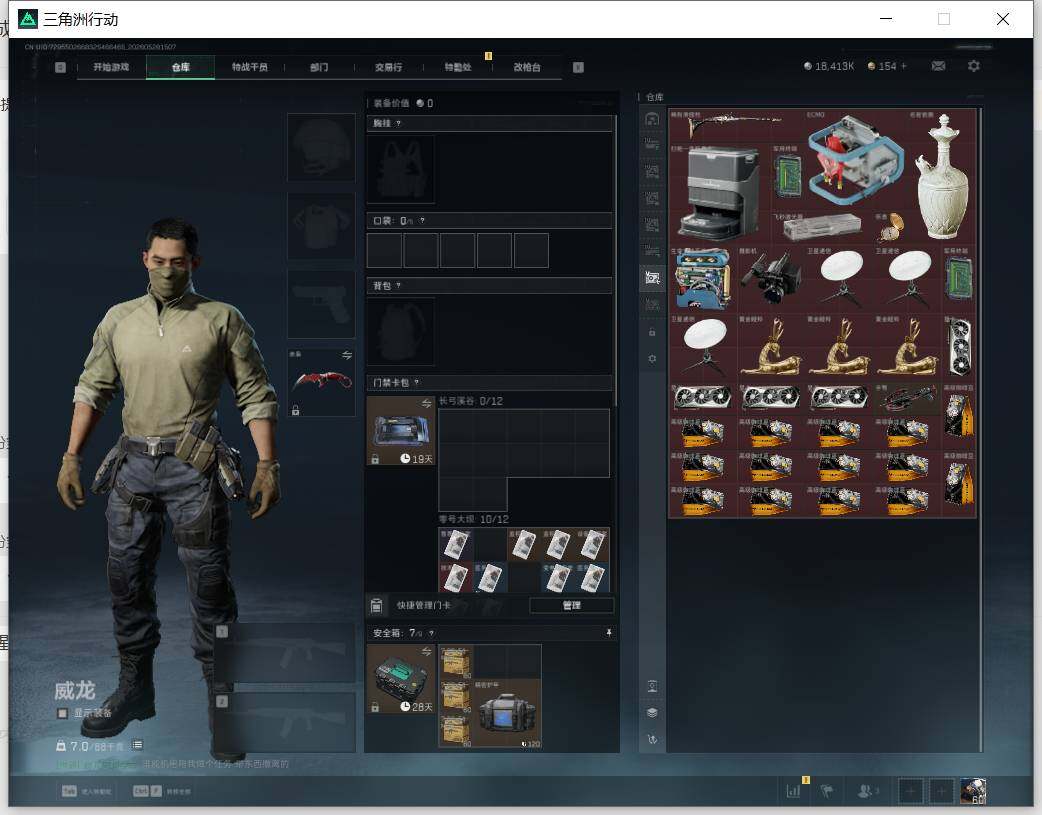The width and height of the screenshot is (1042, 815).
Task: Select the highlighted warehouse page sidebar icon
Action: [x=652, y=278]
